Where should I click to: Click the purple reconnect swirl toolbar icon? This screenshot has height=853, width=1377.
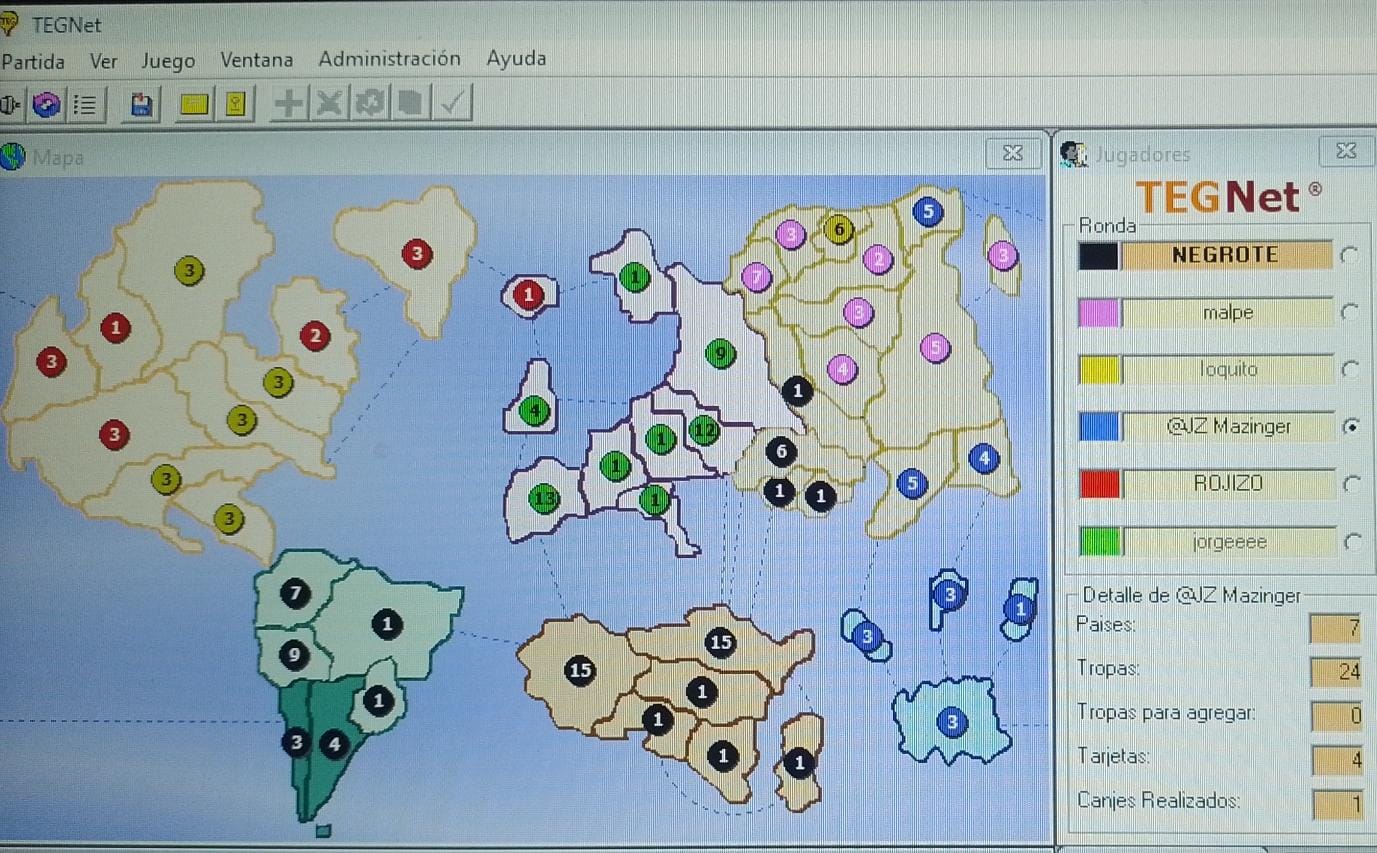[46, 104]
